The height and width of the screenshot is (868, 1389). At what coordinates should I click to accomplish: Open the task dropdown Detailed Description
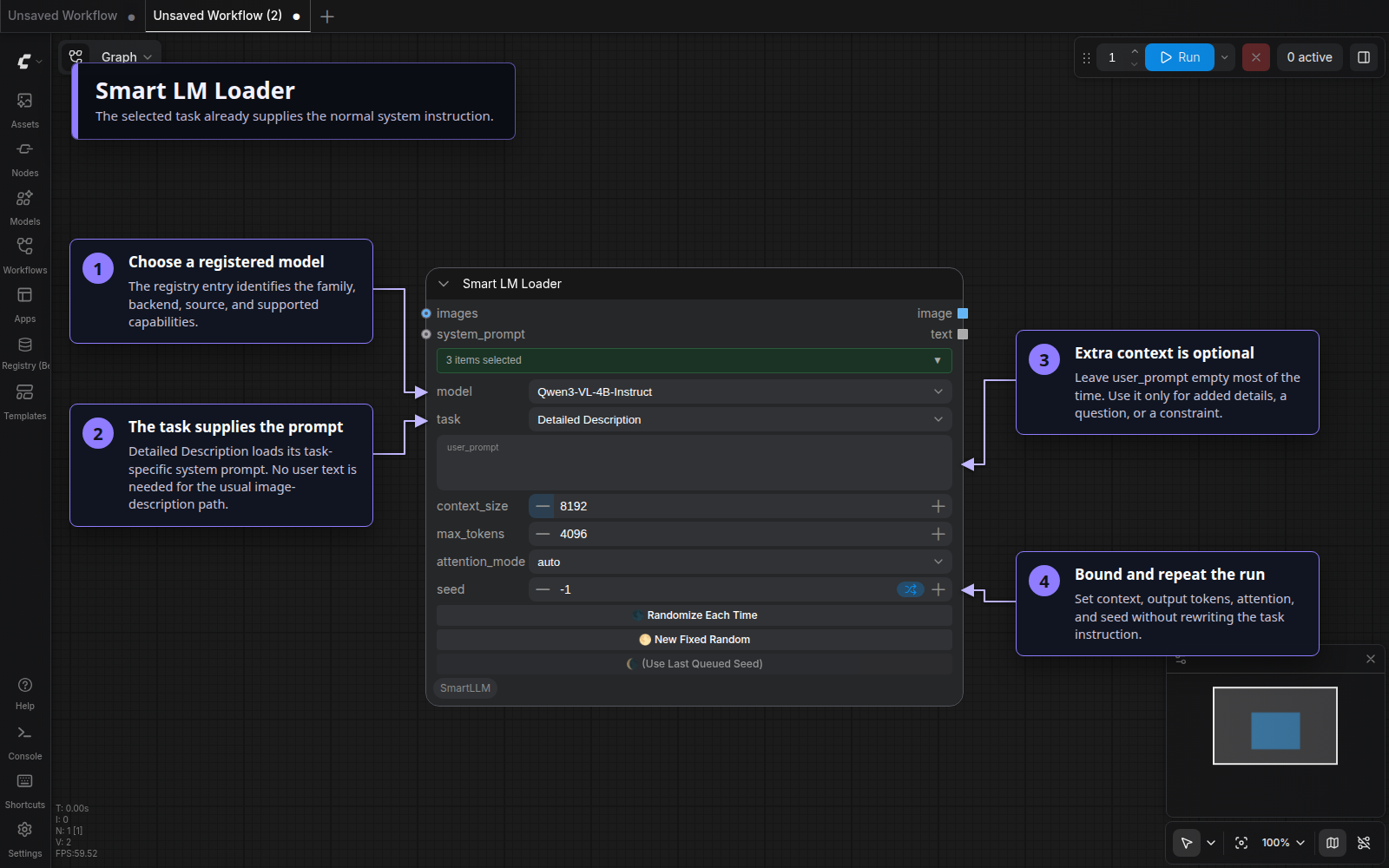point(741,419)
